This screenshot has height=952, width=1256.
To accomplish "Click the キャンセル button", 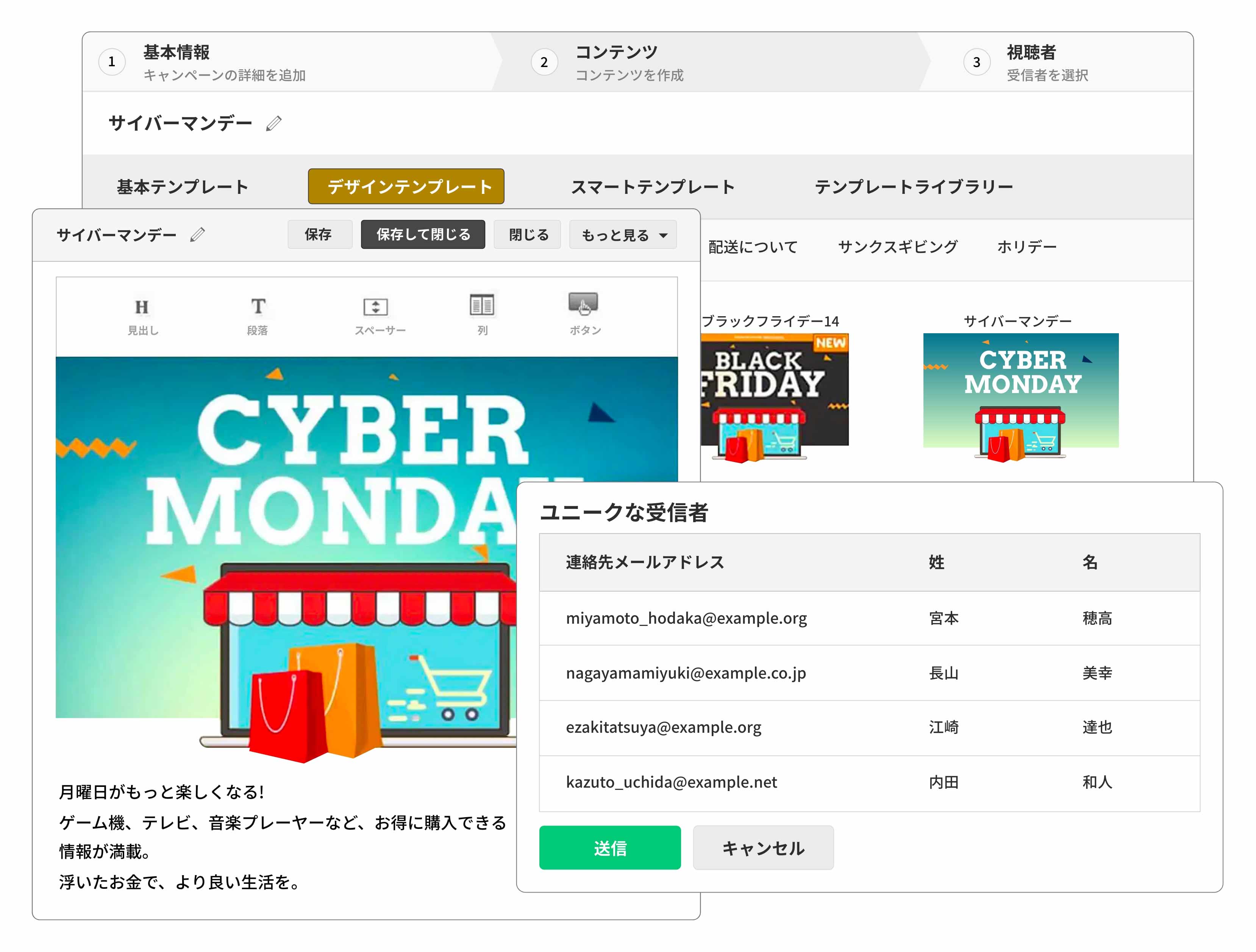I will (x=763, y=847).
